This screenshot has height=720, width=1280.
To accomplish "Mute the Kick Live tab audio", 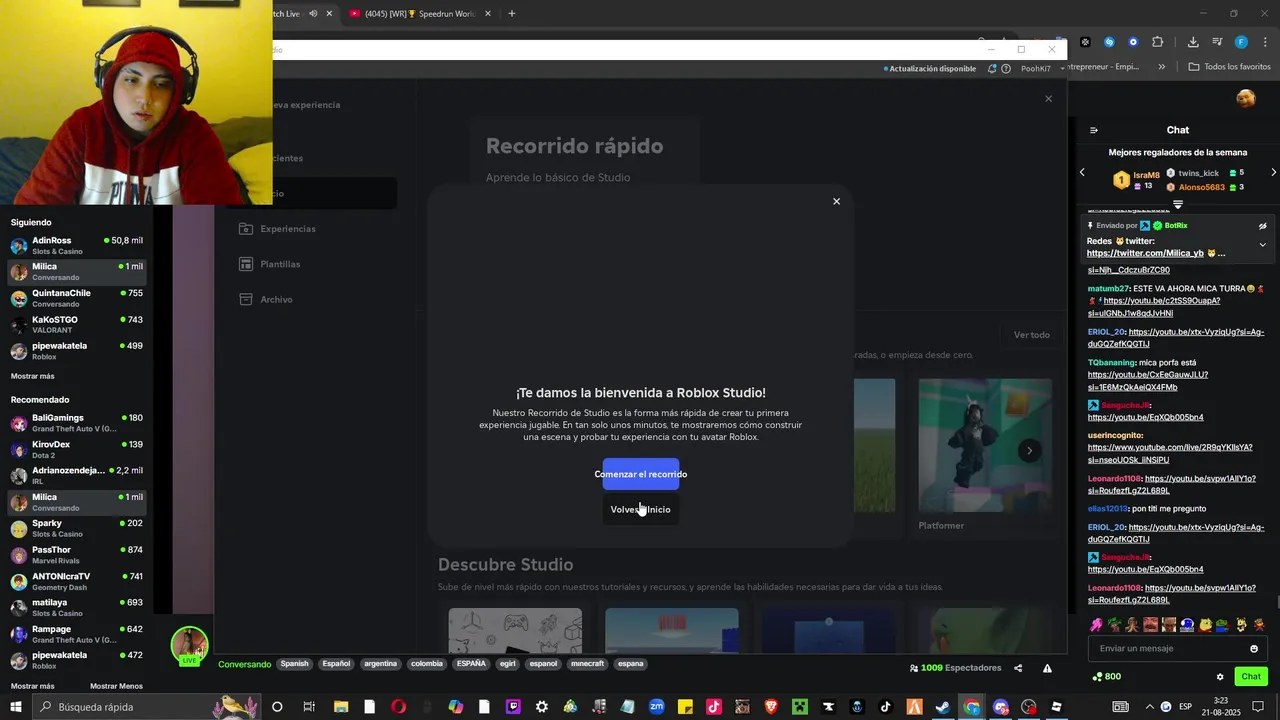I will (313, 14).
